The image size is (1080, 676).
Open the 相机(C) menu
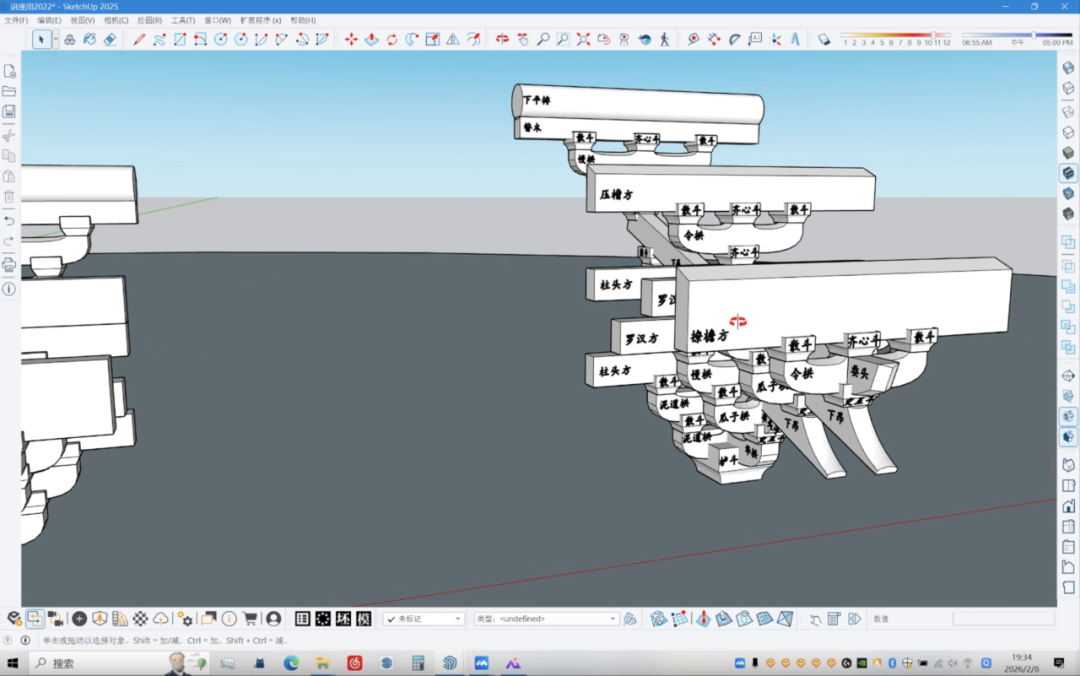(x=116, y=21)
